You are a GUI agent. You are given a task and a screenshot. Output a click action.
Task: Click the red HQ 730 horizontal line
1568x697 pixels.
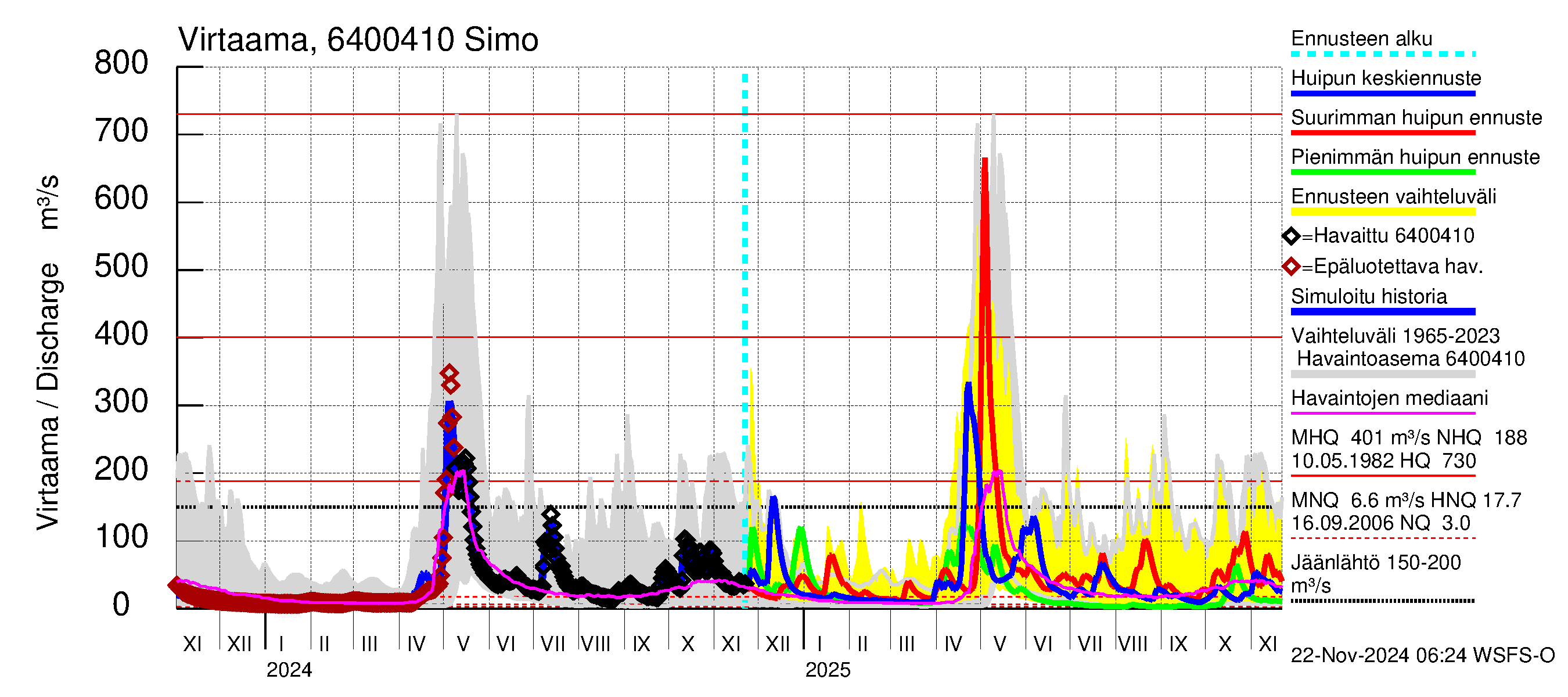(x=729, y=114)
